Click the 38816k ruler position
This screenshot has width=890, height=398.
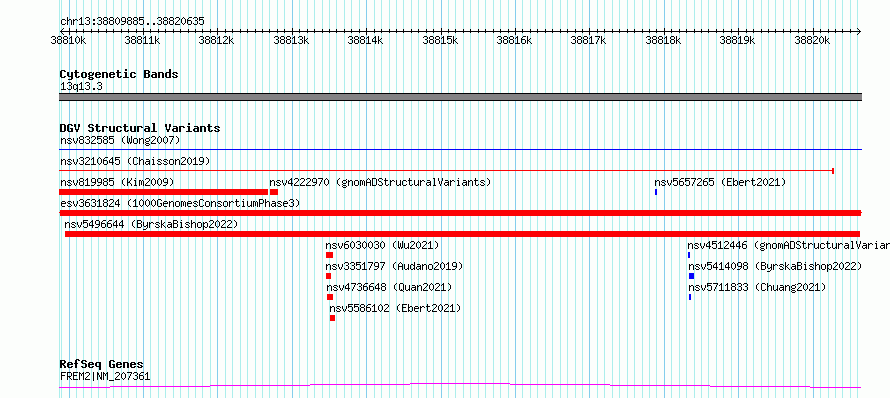point(515,40)
